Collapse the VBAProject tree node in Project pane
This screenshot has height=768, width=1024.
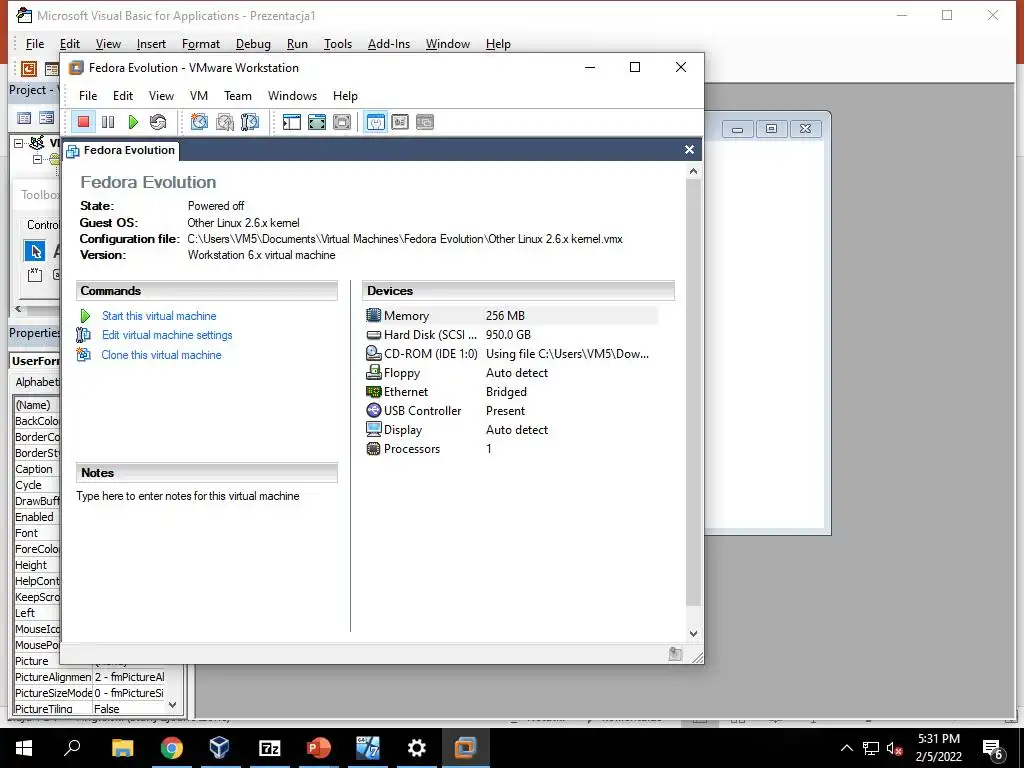(x=18, y=142)
